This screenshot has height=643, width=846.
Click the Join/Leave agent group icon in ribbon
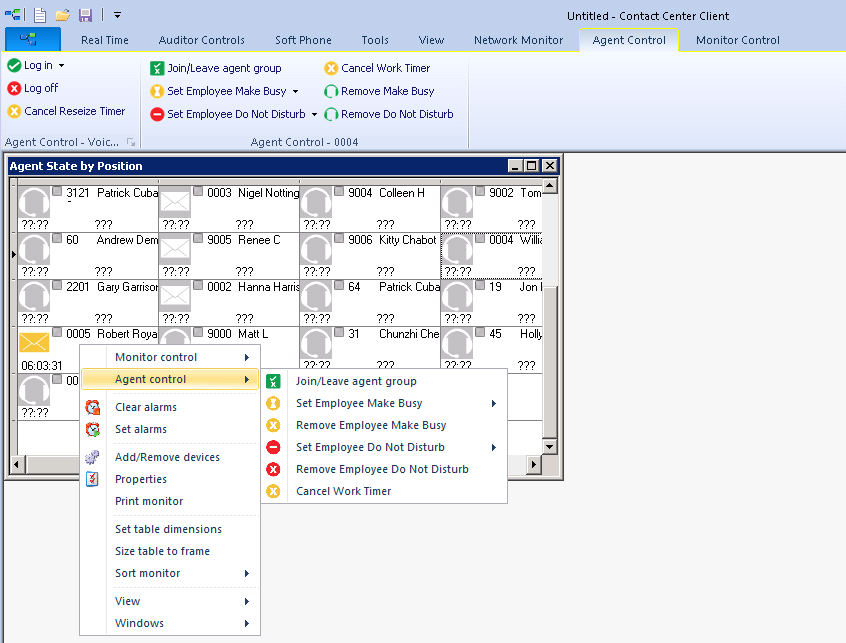(x=157, y=68)
